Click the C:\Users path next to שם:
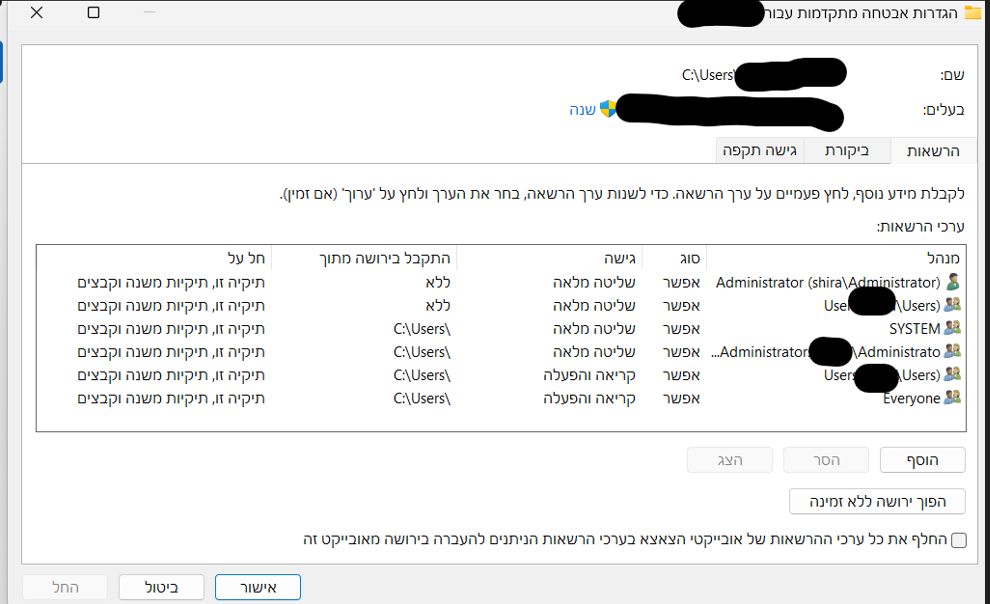 pyautogui.click(x=708, y=74)
